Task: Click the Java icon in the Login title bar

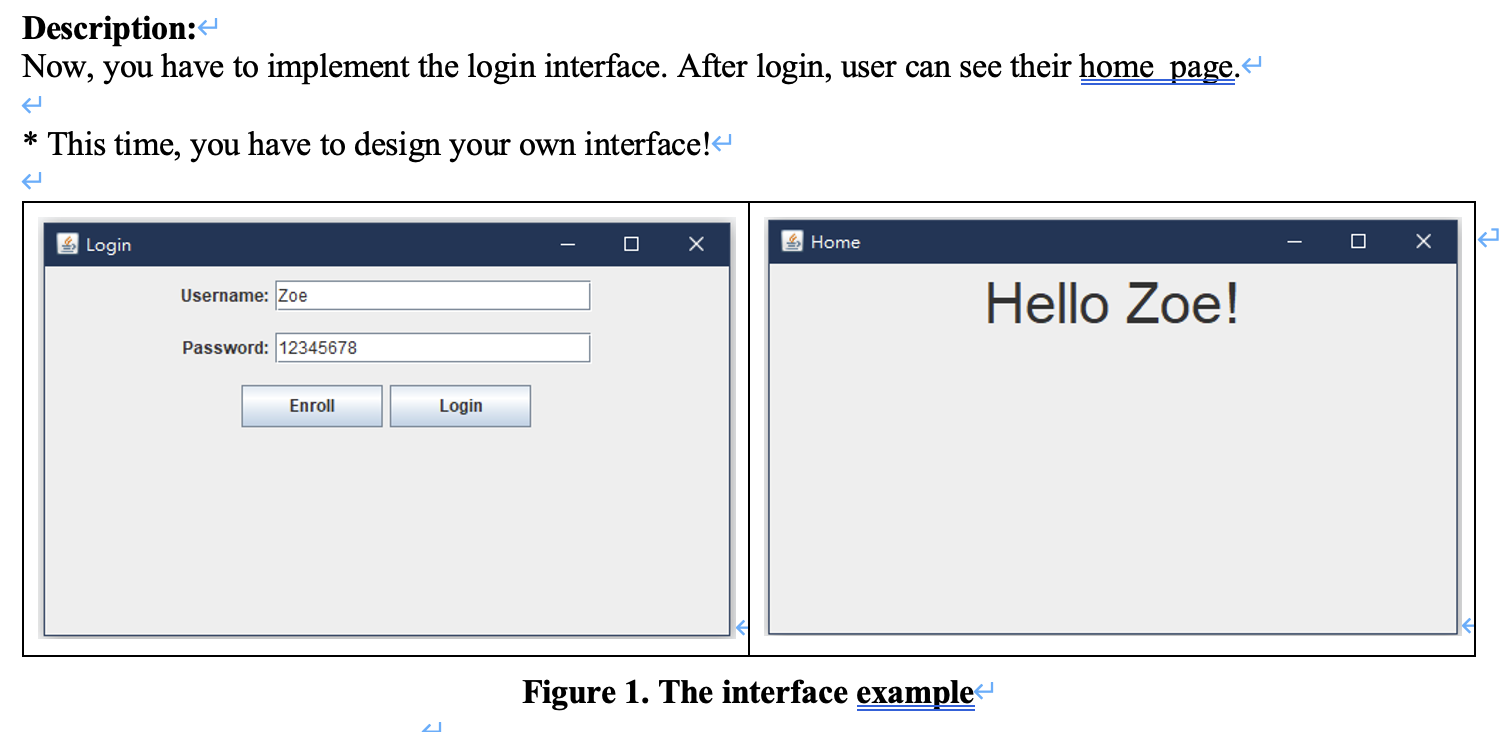Action: pos(67,244)
